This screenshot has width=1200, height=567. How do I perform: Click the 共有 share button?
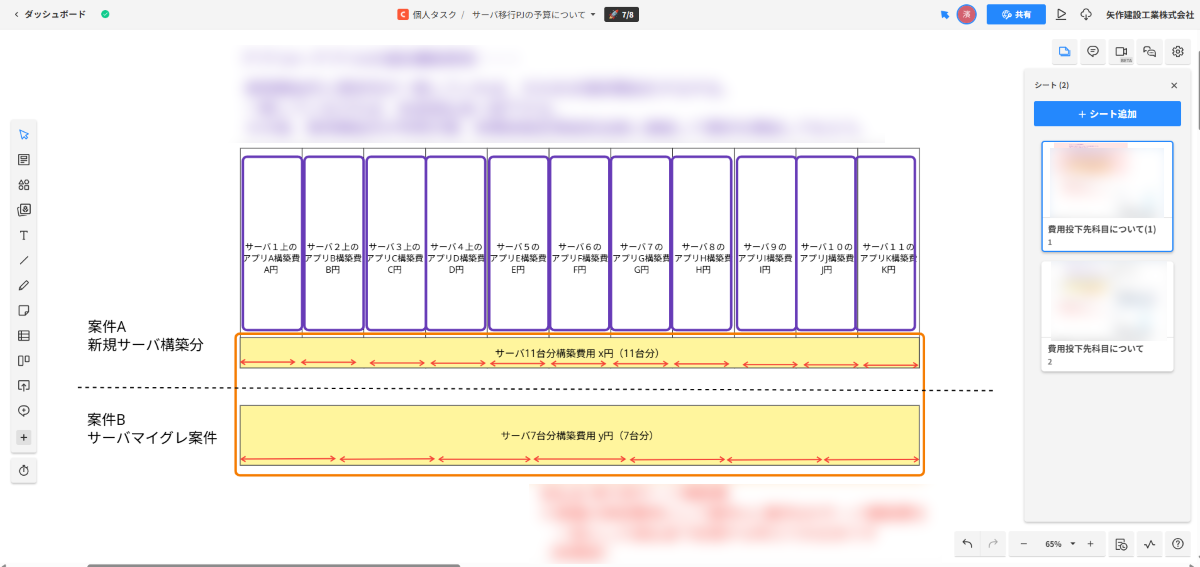pos(1016,14)
